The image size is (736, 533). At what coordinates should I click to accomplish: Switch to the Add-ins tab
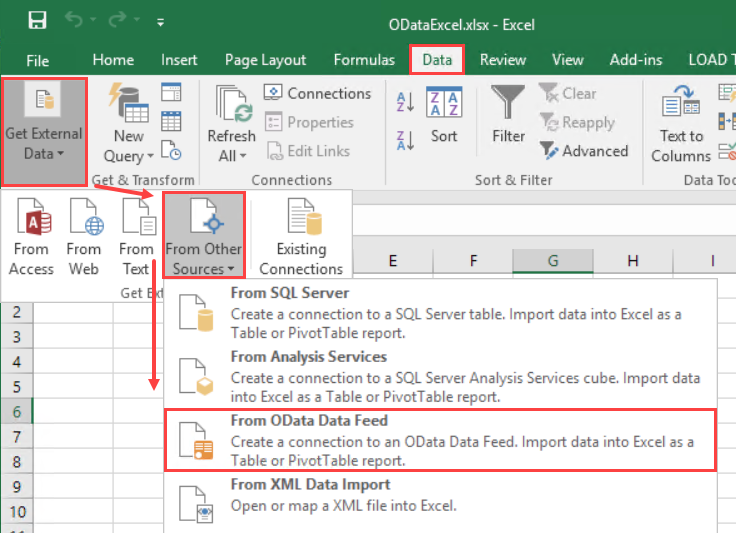[x=636, y=60]
